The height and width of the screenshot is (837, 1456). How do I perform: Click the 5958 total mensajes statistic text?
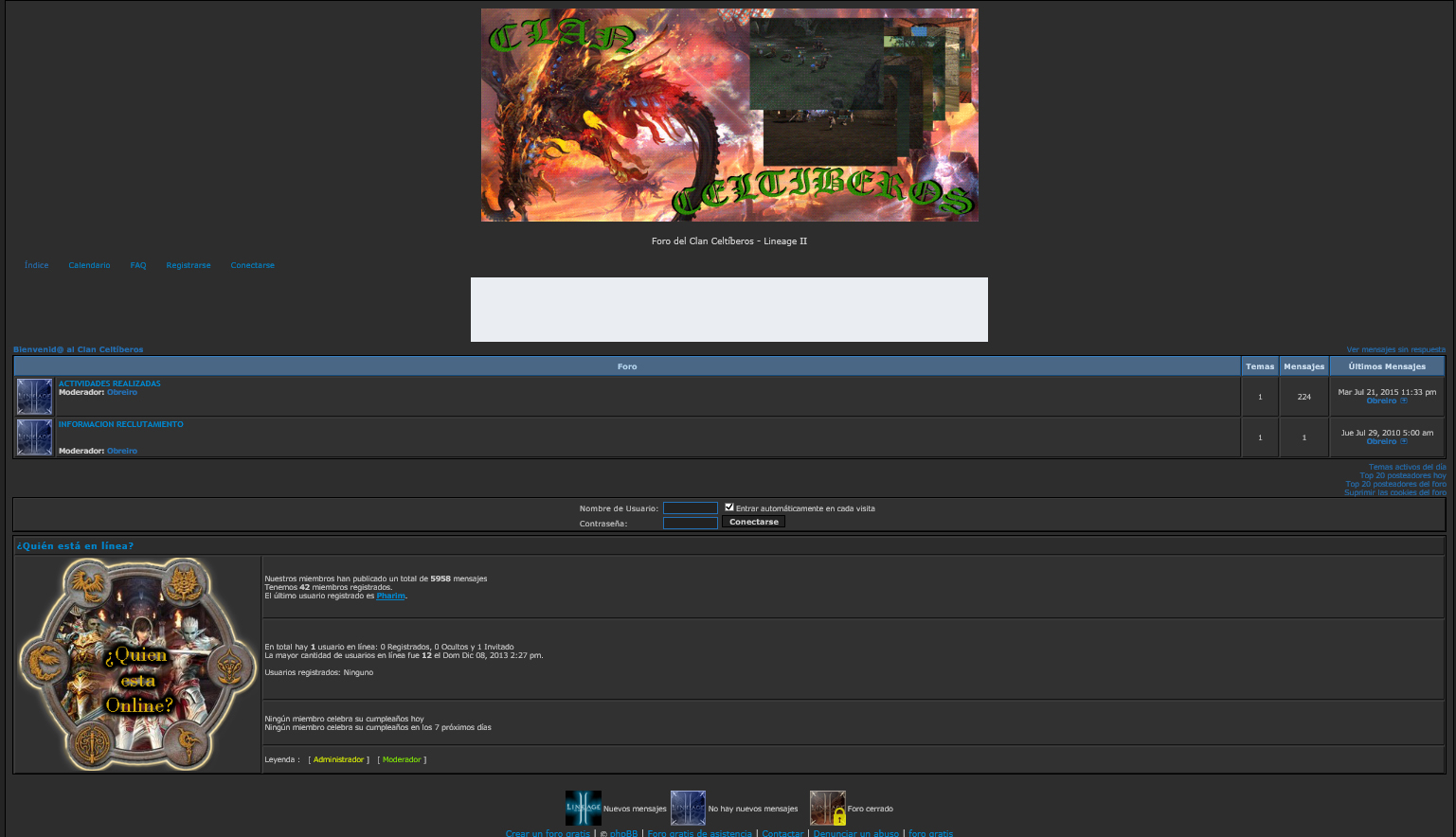coord(376,579)
